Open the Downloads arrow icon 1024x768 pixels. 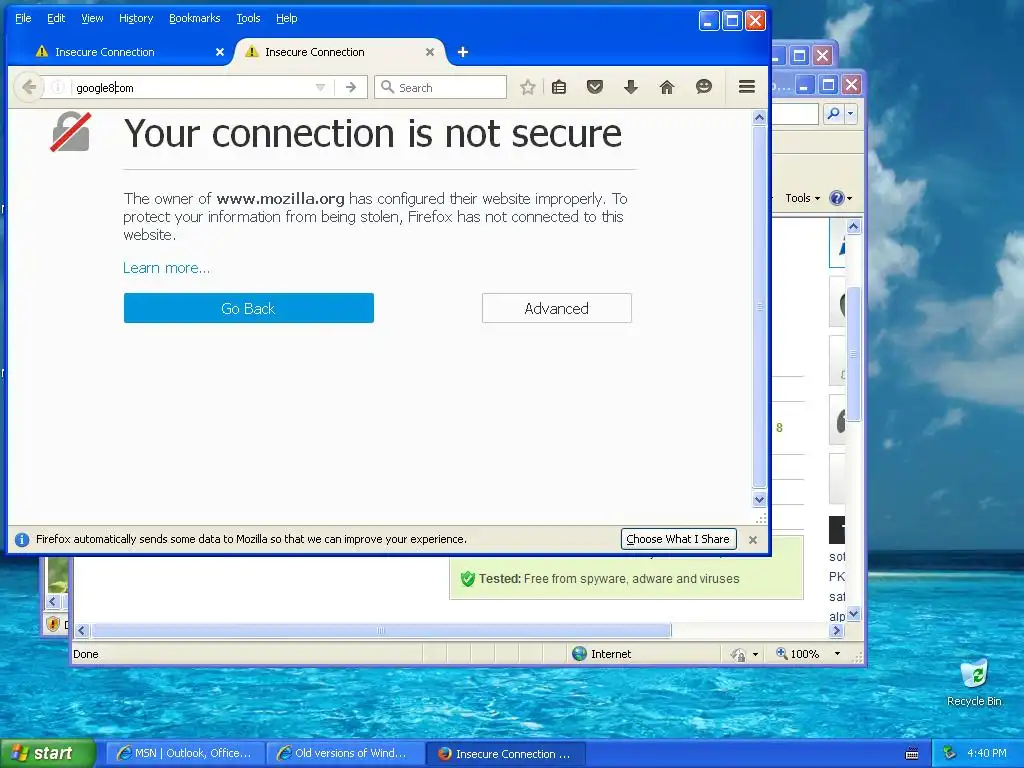click(x=630, y=87)
